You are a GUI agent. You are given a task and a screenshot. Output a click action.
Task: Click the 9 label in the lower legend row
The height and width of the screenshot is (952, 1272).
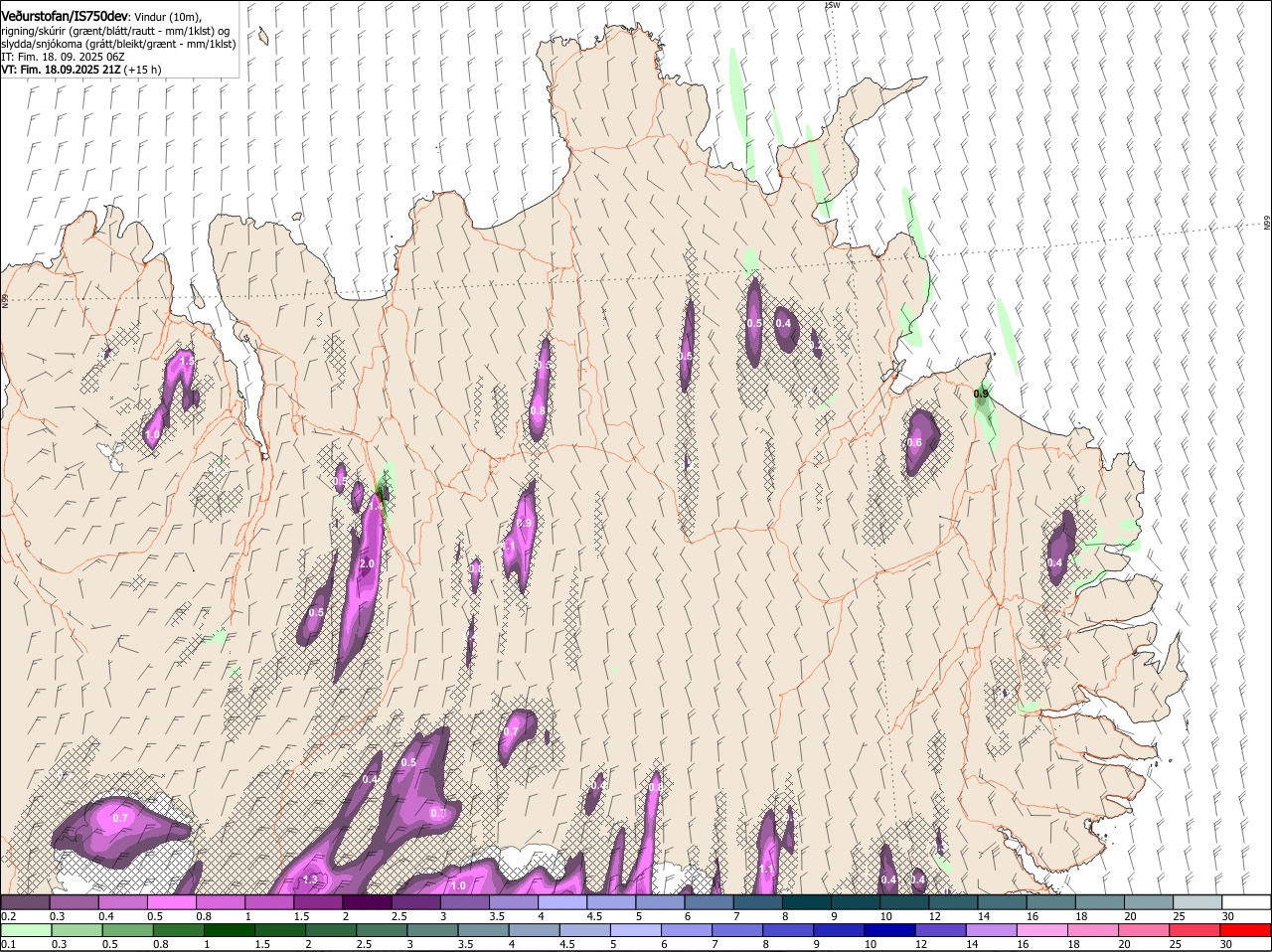coord(817,945)
